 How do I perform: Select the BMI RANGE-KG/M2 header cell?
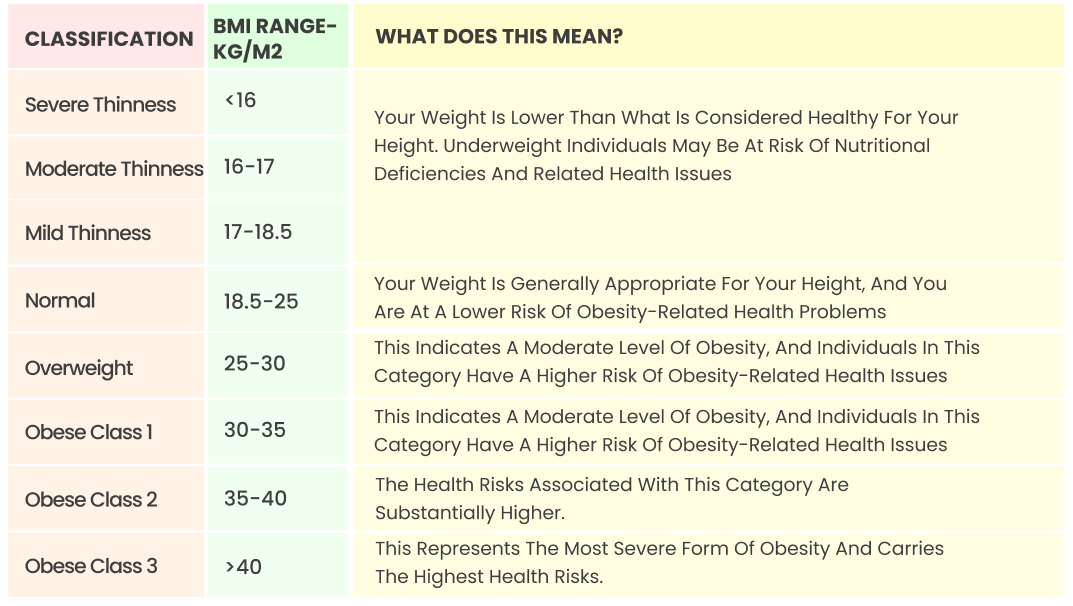[278, 36]
